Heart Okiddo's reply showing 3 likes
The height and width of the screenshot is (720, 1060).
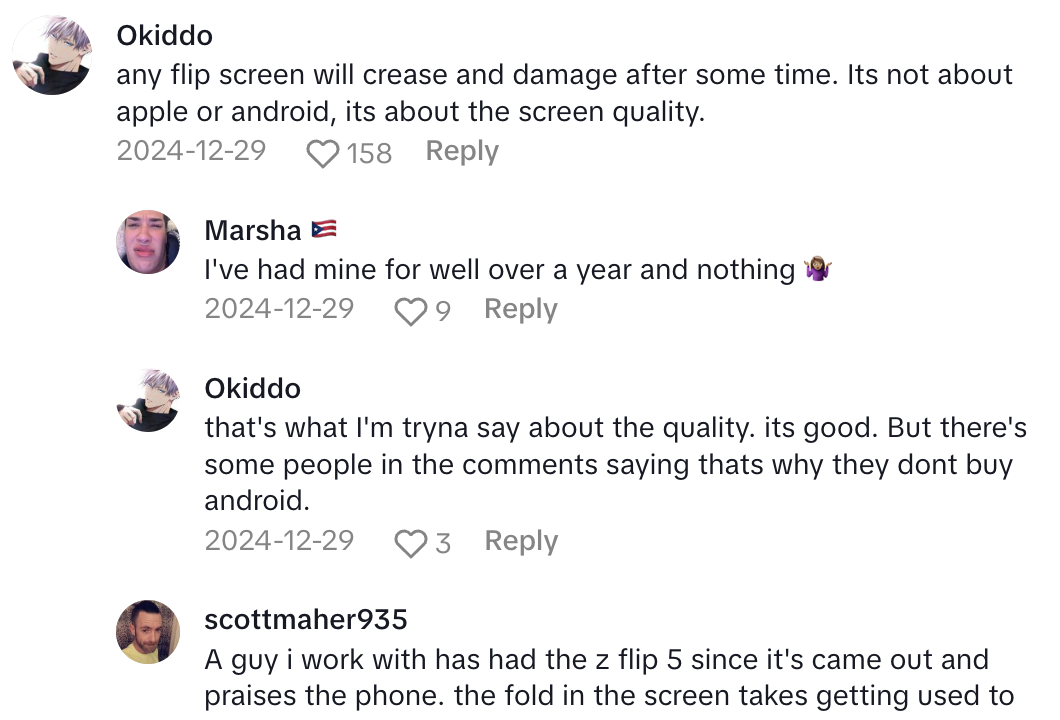(410, 544)
